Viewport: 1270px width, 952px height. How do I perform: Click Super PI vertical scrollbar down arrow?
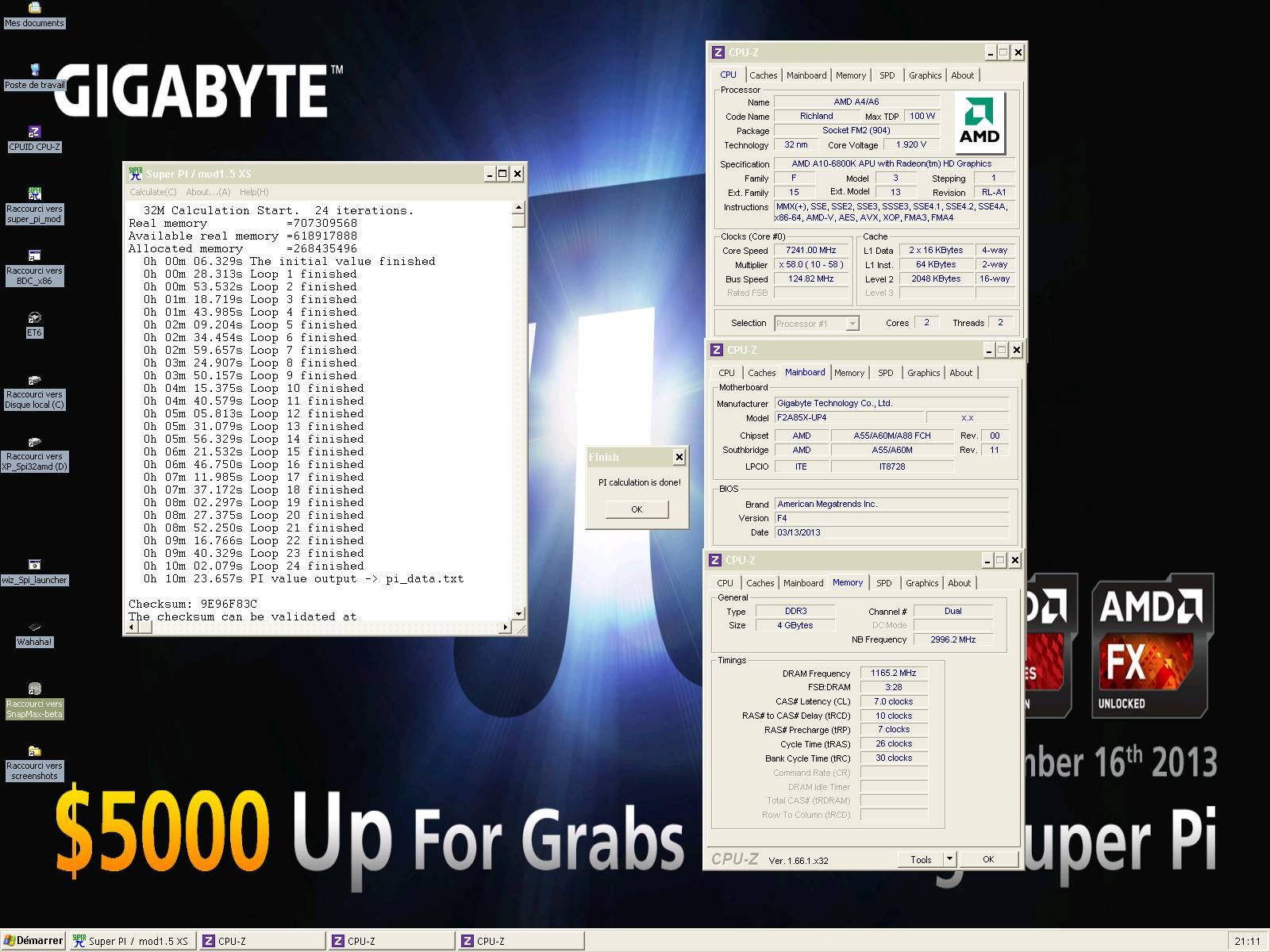(518, 614)
